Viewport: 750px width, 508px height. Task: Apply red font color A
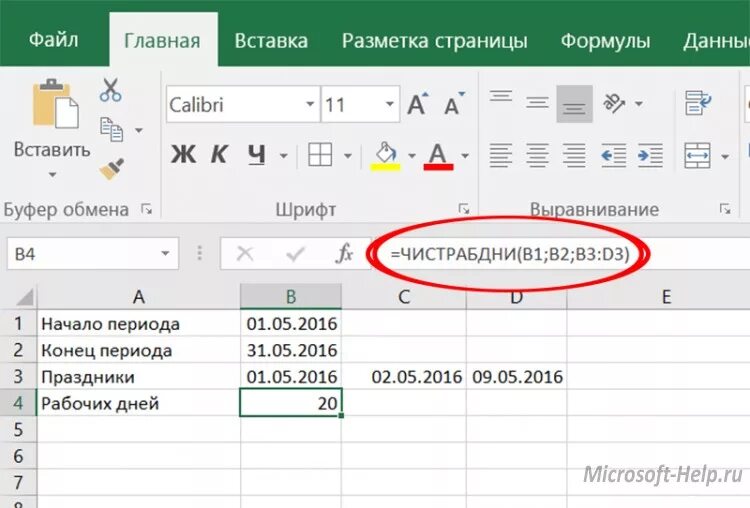tap(438, 156)
